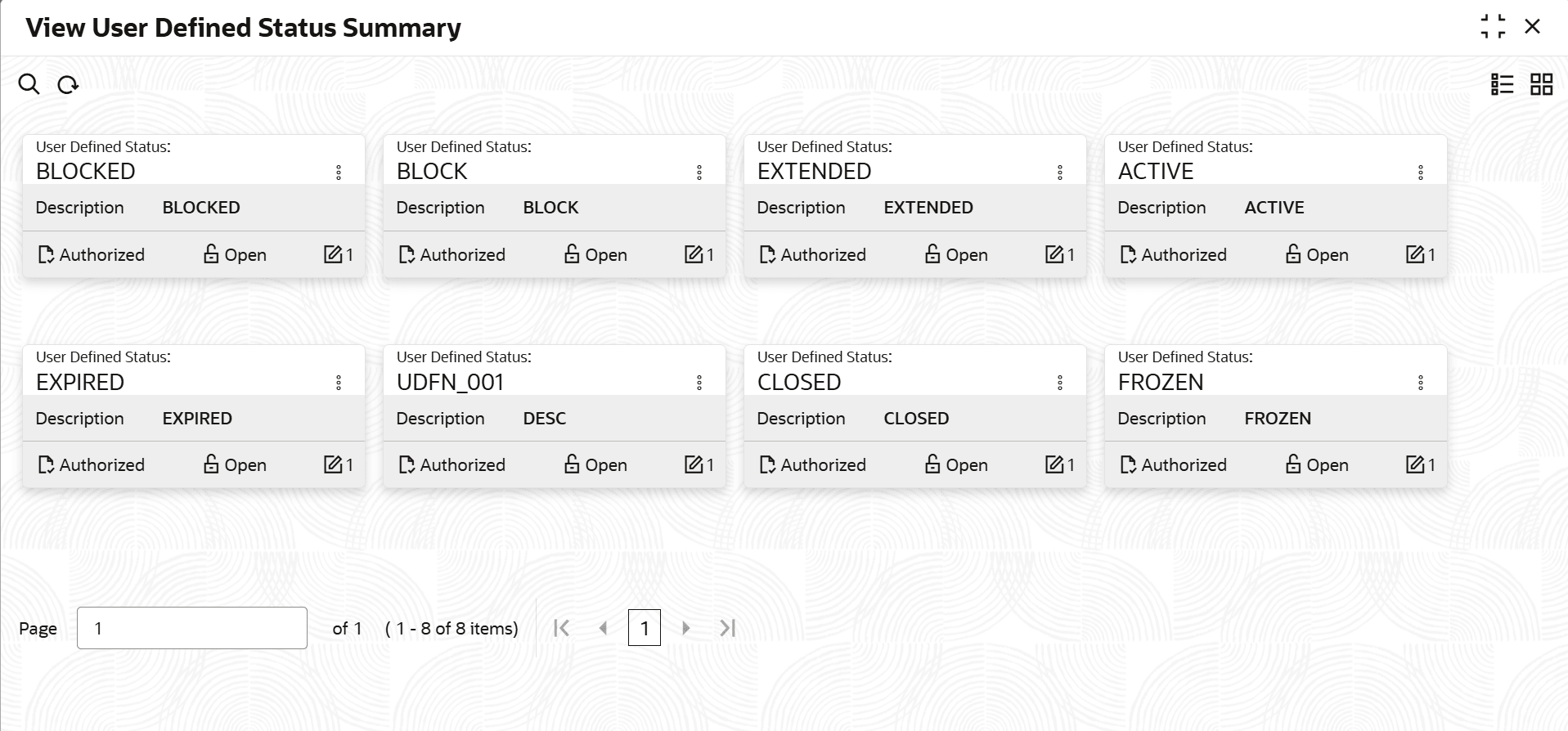The width and height of the screenshot is (1568, 731).
Task: Go to the first page
Action: point(561,628)
